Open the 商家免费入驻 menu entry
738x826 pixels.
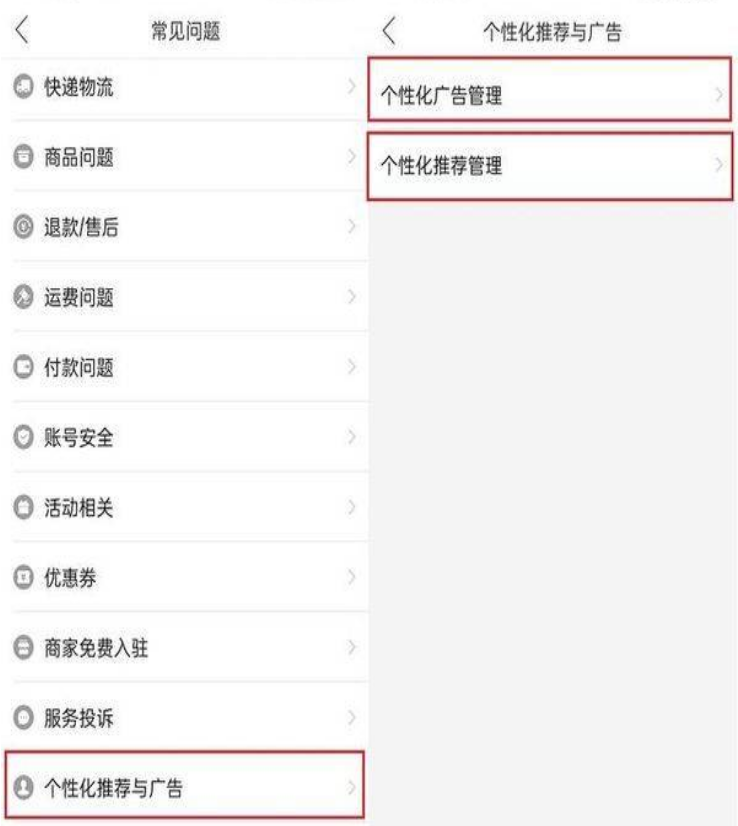tap(184, 647)
